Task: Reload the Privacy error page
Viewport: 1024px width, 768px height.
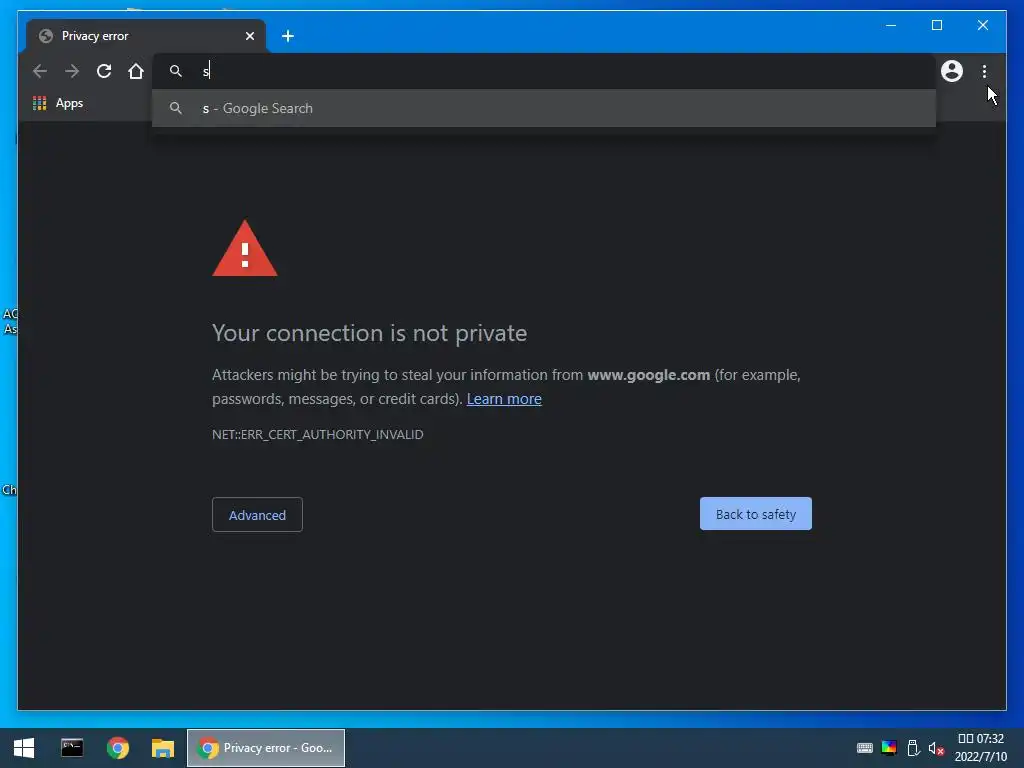Action: pos(104,71)
